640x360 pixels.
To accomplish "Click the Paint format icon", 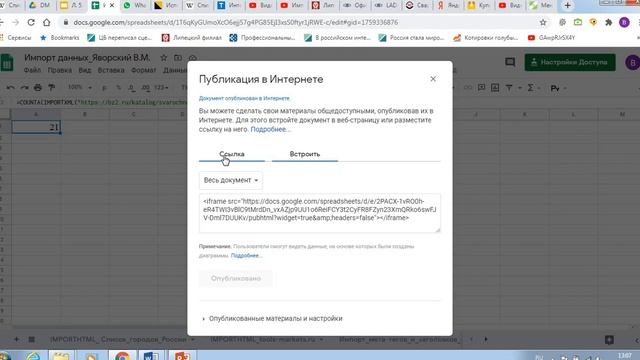I will 51,87.
